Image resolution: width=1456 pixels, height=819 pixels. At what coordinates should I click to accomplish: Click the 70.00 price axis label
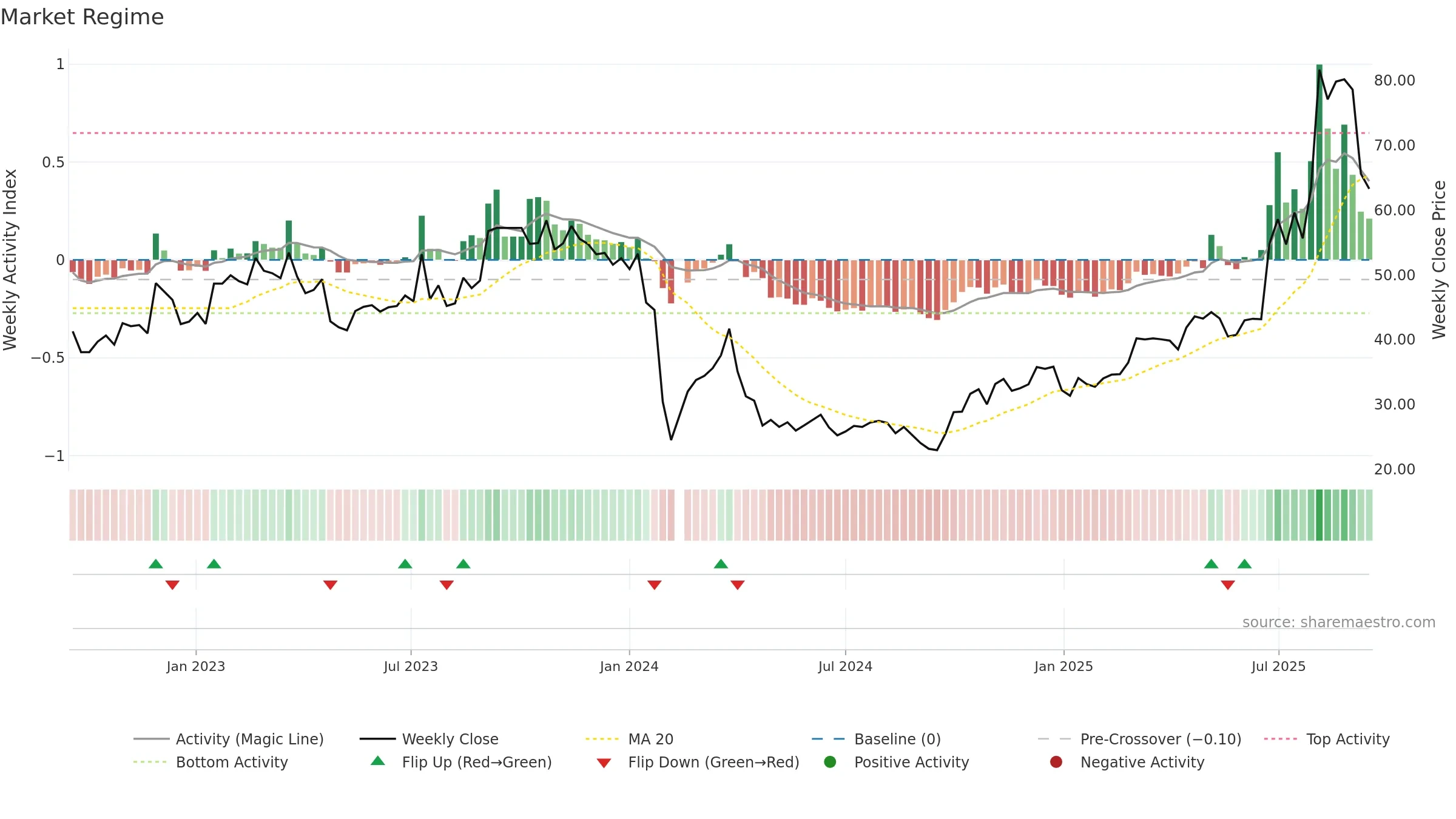1395,146
